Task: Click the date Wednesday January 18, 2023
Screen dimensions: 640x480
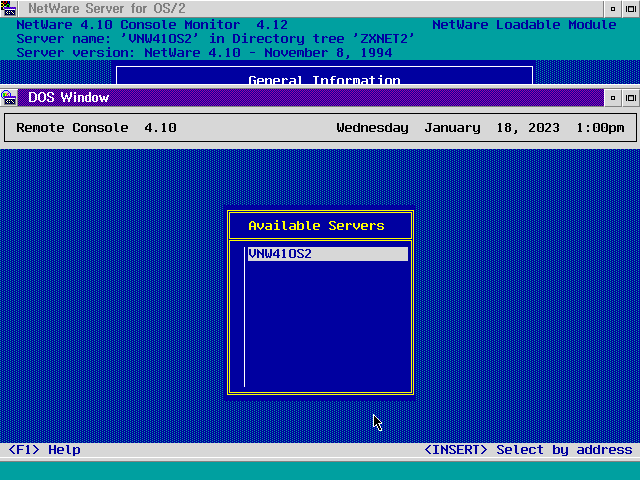Action: (448, 128)
